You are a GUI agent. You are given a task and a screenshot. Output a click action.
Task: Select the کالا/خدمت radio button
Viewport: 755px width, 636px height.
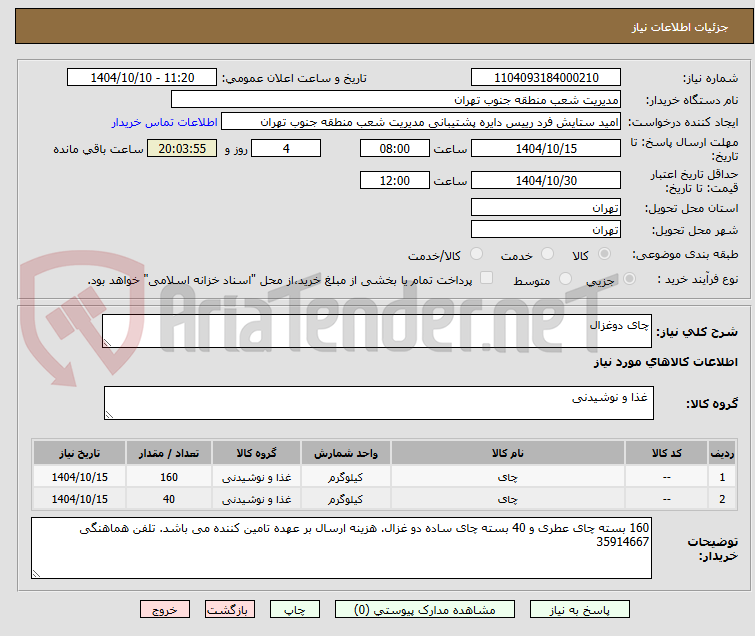pyautogui.click(x=476, y=254)
